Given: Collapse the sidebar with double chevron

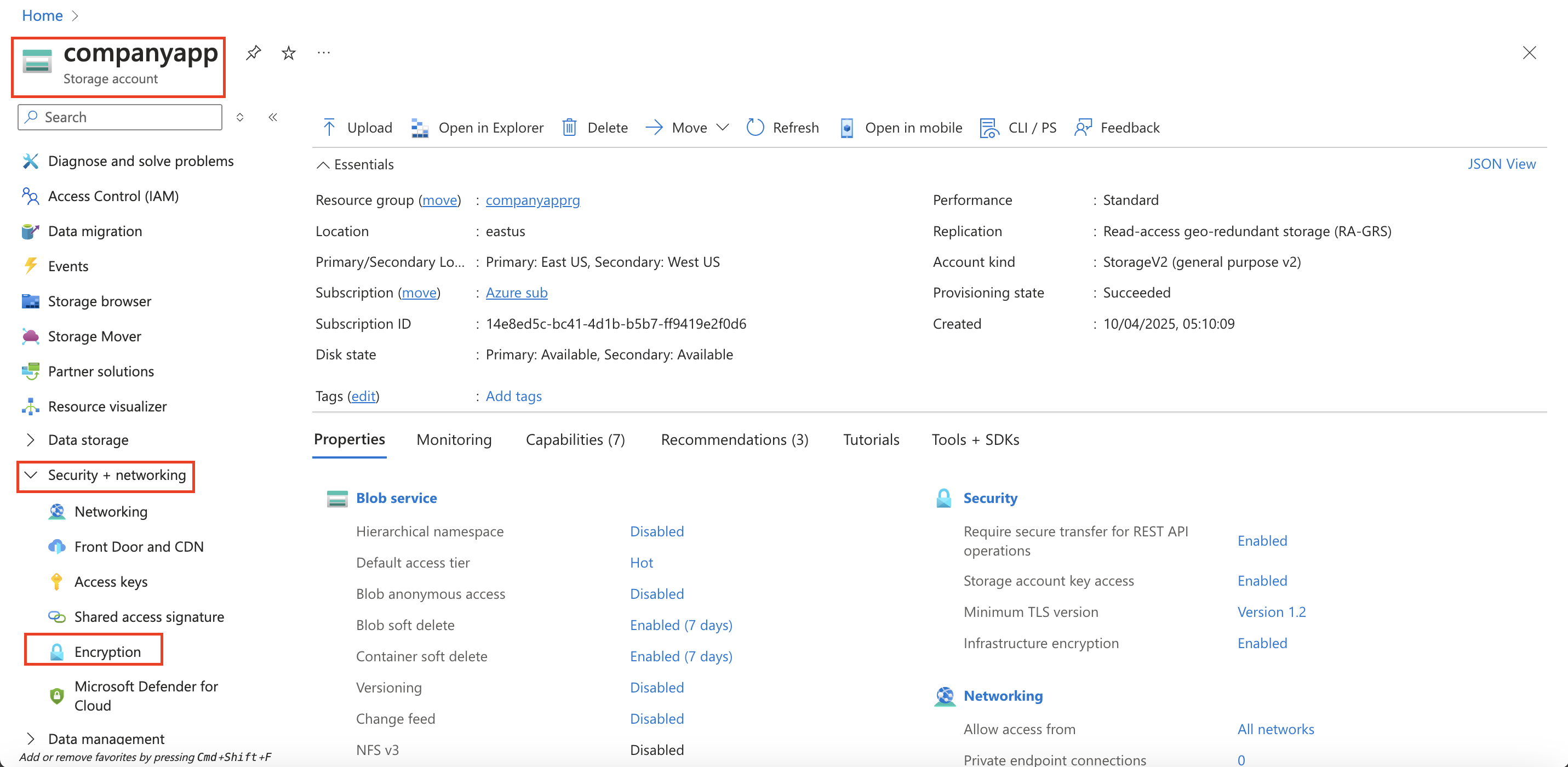Looking at the screenshot, I should (273, 117).
